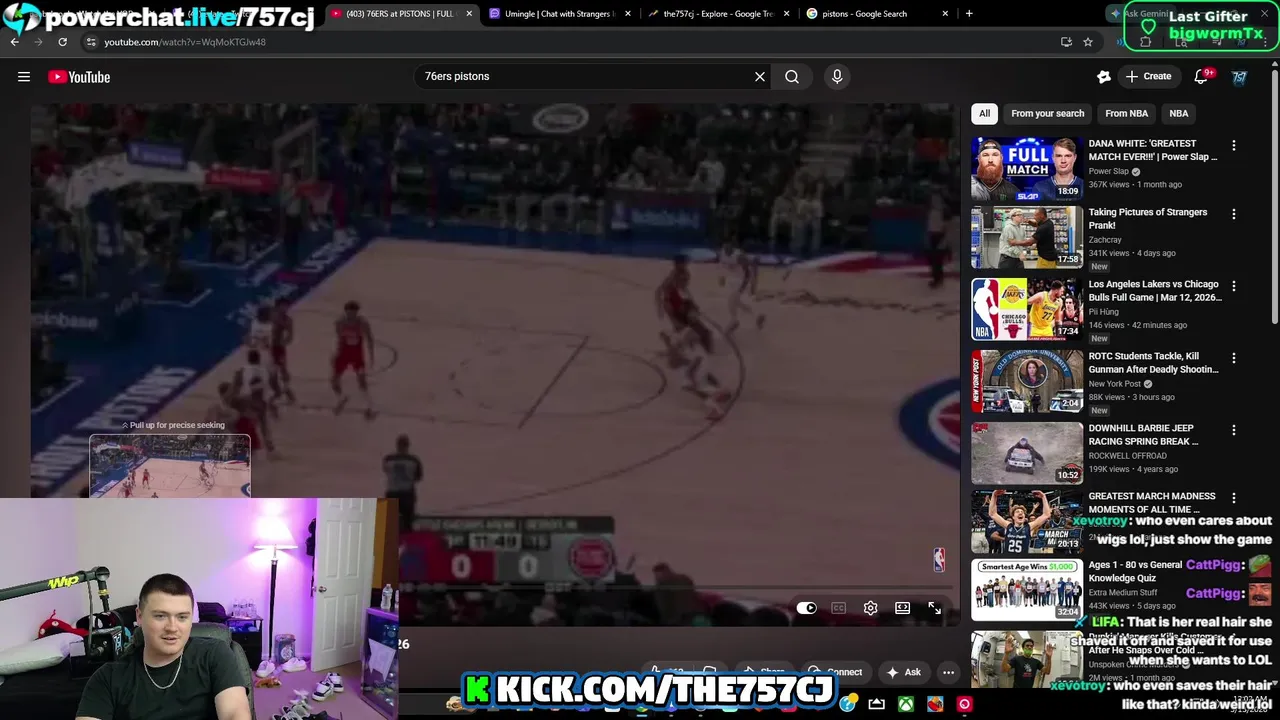Close the Umingle browser tab
This screenshot has height=720, width=1280.
point(628,14)
